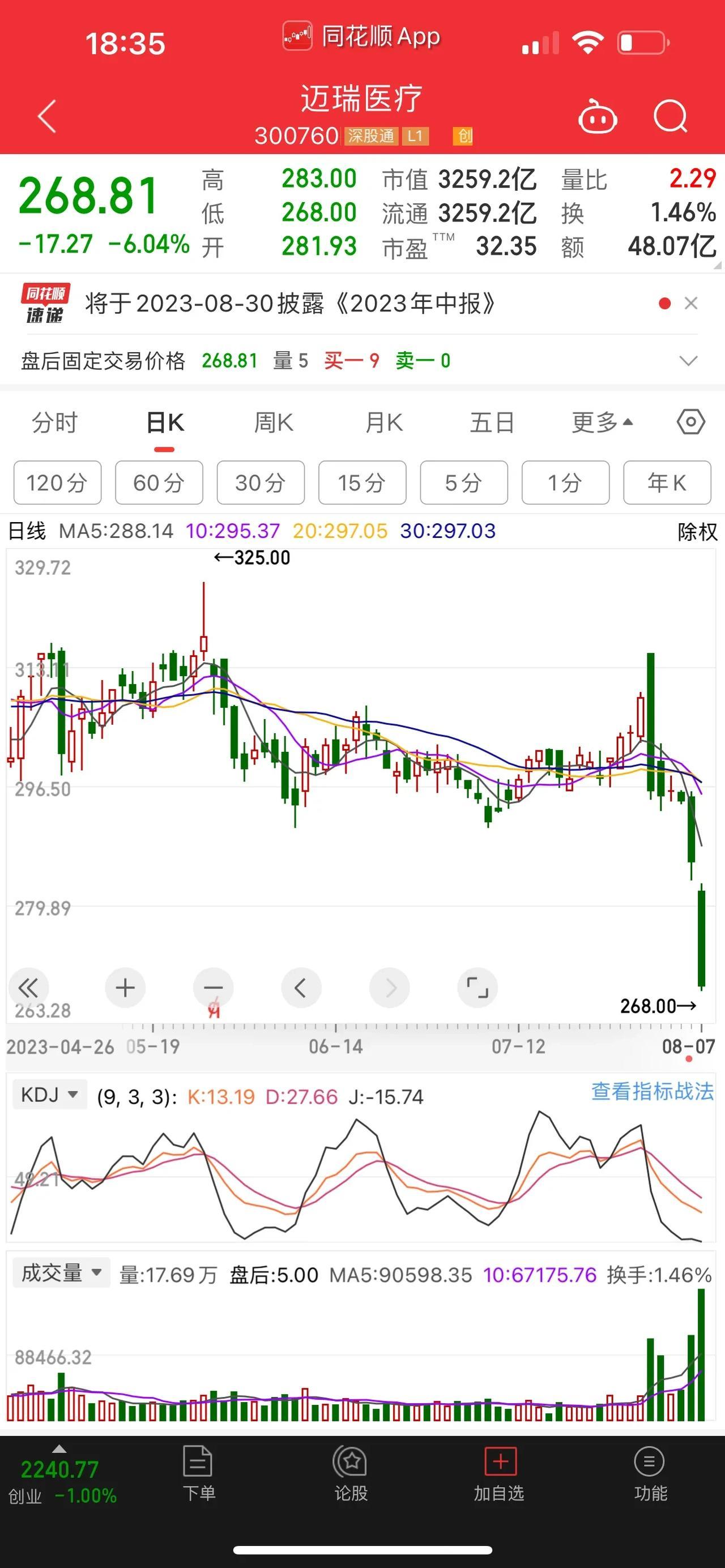This screenshot has width=725, height=1568.
Task: Tap the K:13.19 KDJ value
Action: pyautogui.click(x=220, y=1097)
